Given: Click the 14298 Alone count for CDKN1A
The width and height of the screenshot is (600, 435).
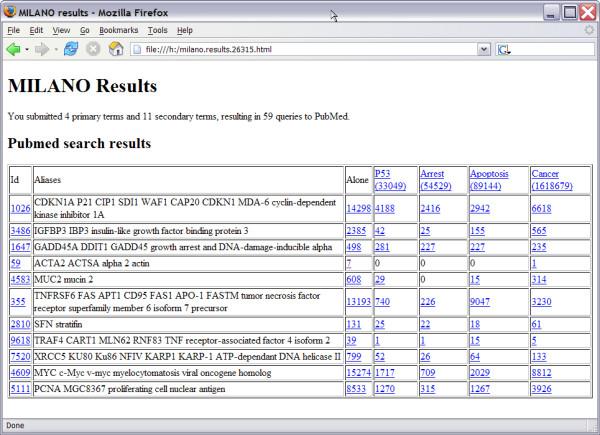Looking at the screenshot, I should click(359, 209).
